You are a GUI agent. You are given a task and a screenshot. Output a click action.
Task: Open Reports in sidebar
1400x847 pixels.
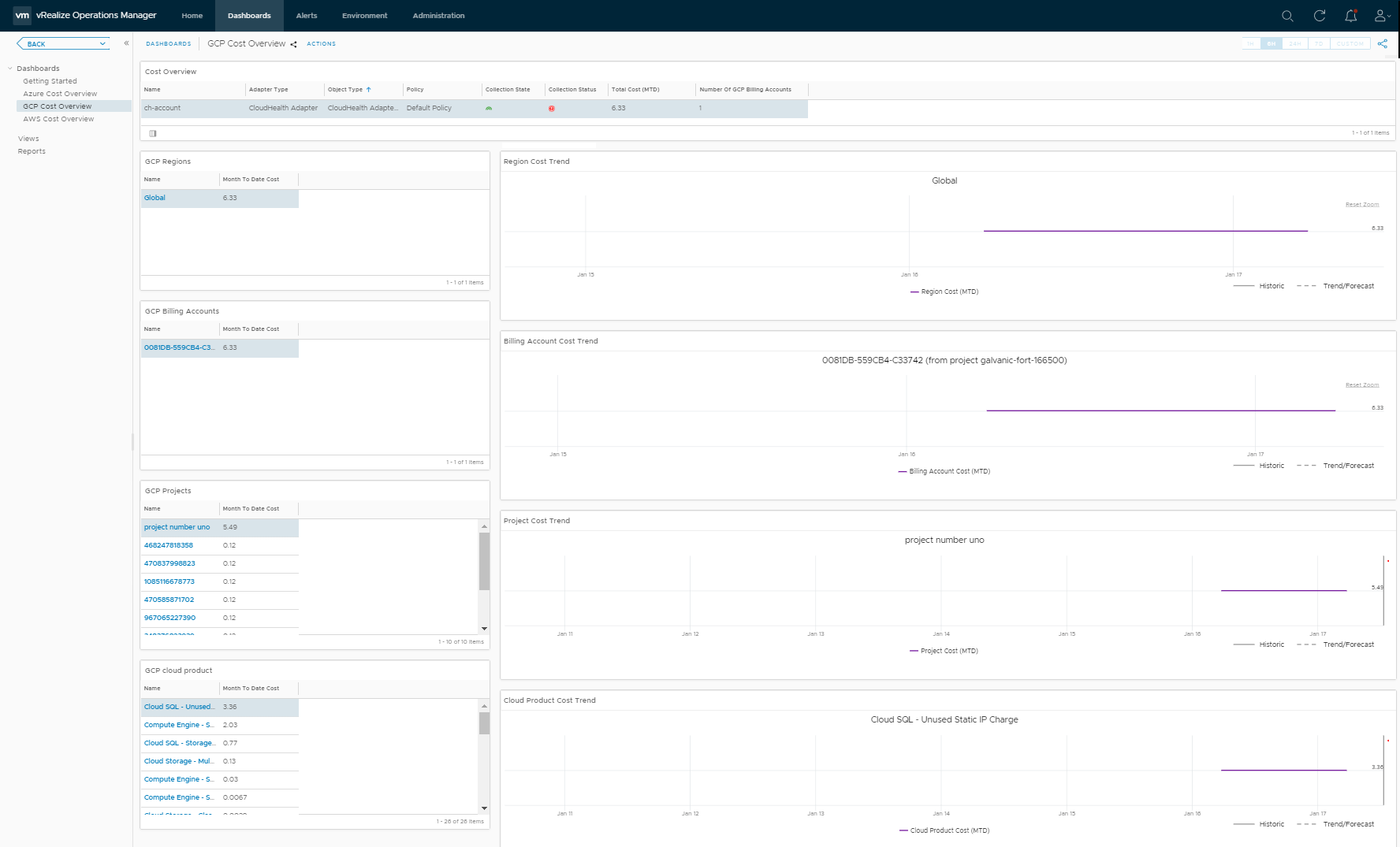(32, 151)
